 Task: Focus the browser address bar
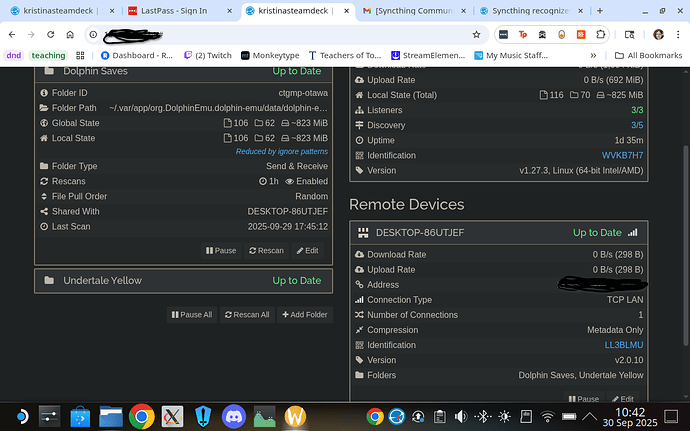(286, 34)
